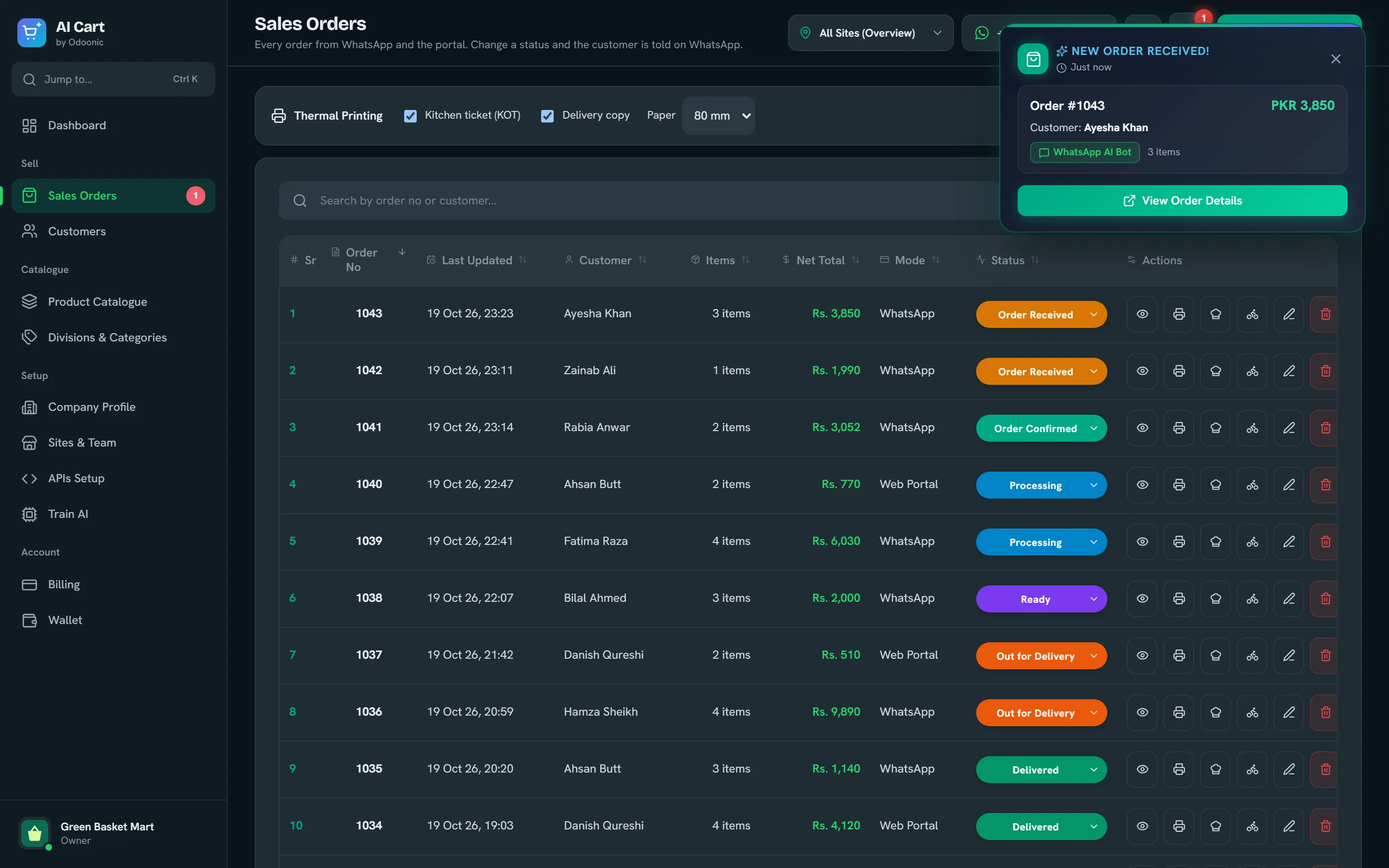This screenshot has height=868, width=1389.
Task: Sort table by Customer column
Action: (x=606, y=260)
